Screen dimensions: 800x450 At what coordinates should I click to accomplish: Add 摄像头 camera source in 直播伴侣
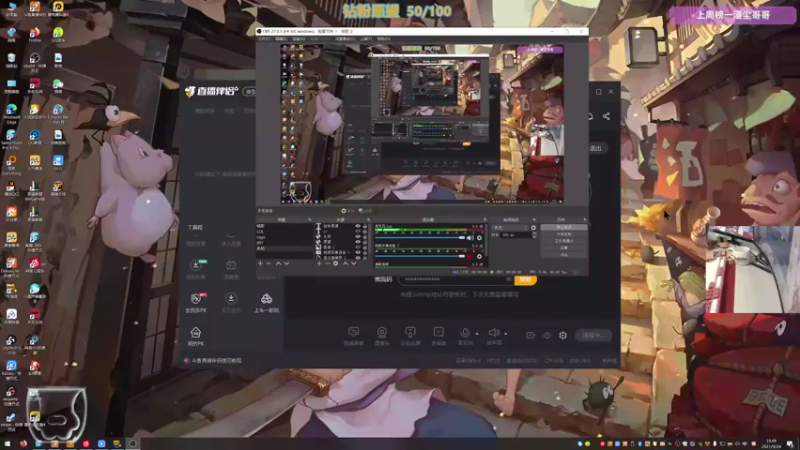click(382, 336)
